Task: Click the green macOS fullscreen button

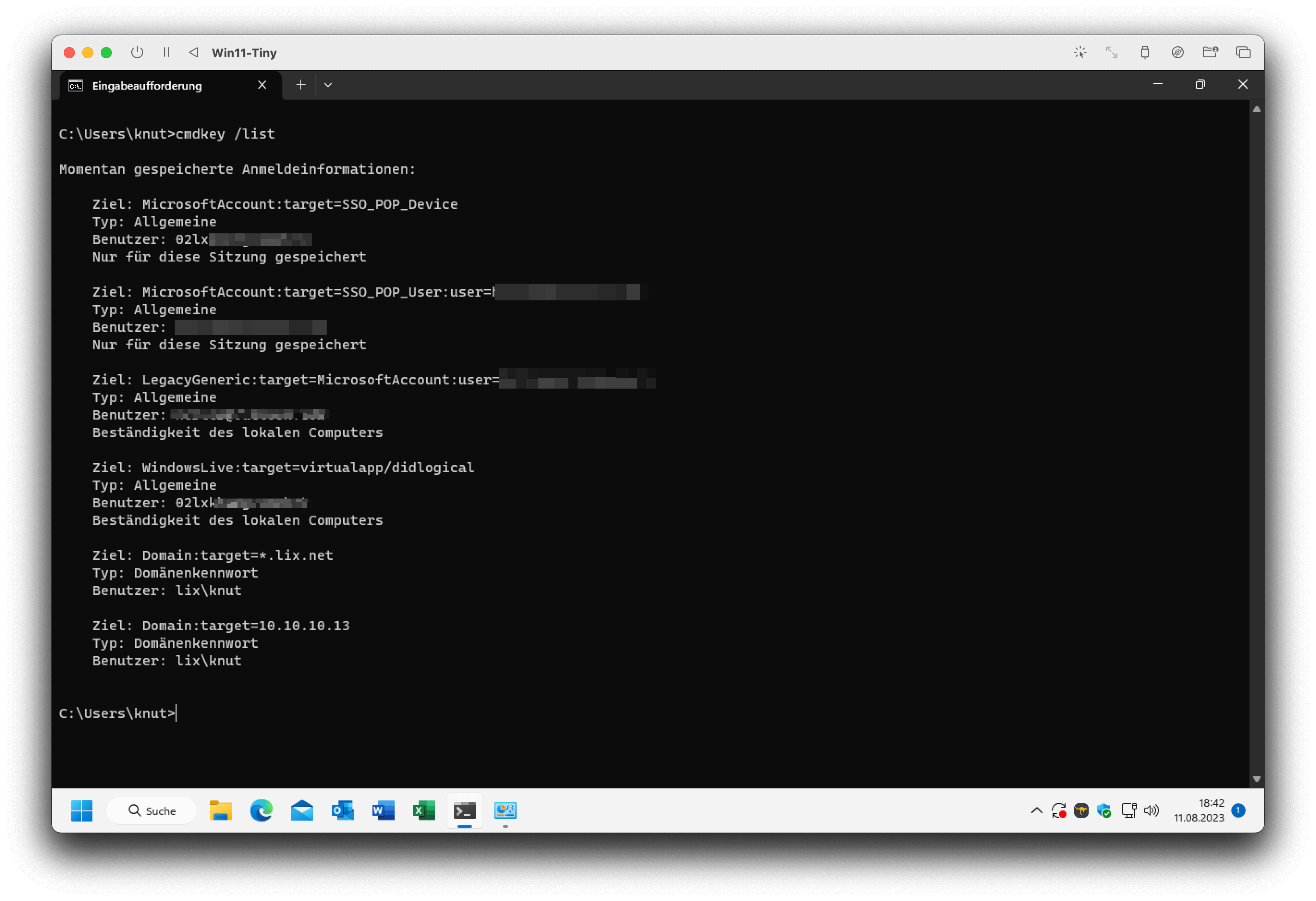Action: point(106,53)
